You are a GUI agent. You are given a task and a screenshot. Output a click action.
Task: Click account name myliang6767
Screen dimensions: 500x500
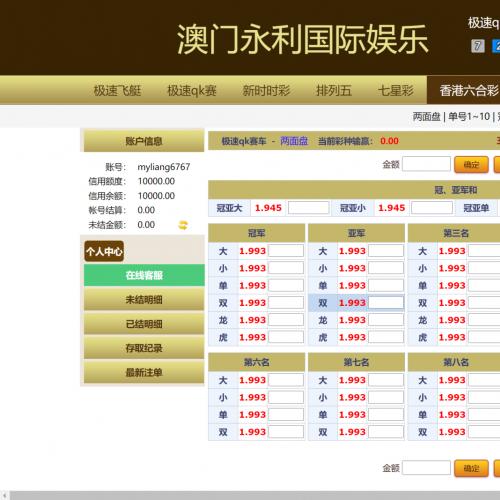(164, 167)
